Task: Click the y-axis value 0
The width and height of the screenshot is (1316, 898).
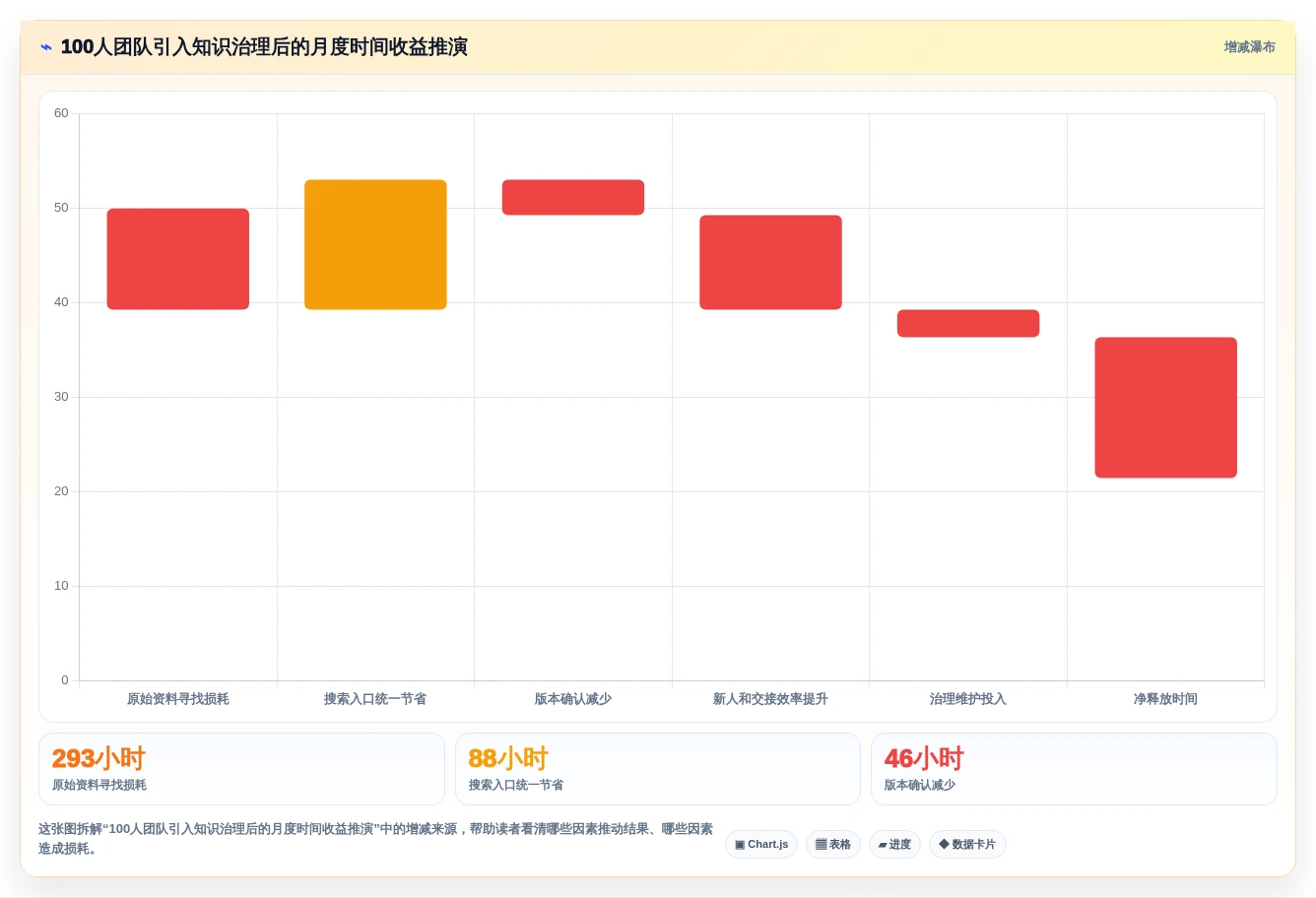Action: click(x=65, y=680)
